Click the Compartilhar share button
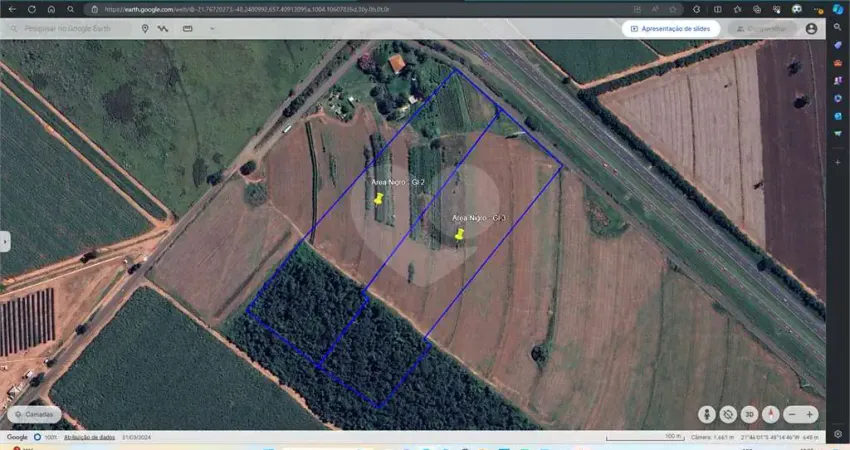Image resolution: width=850 pixels, height=450 pixels. (x=762, y=29)
